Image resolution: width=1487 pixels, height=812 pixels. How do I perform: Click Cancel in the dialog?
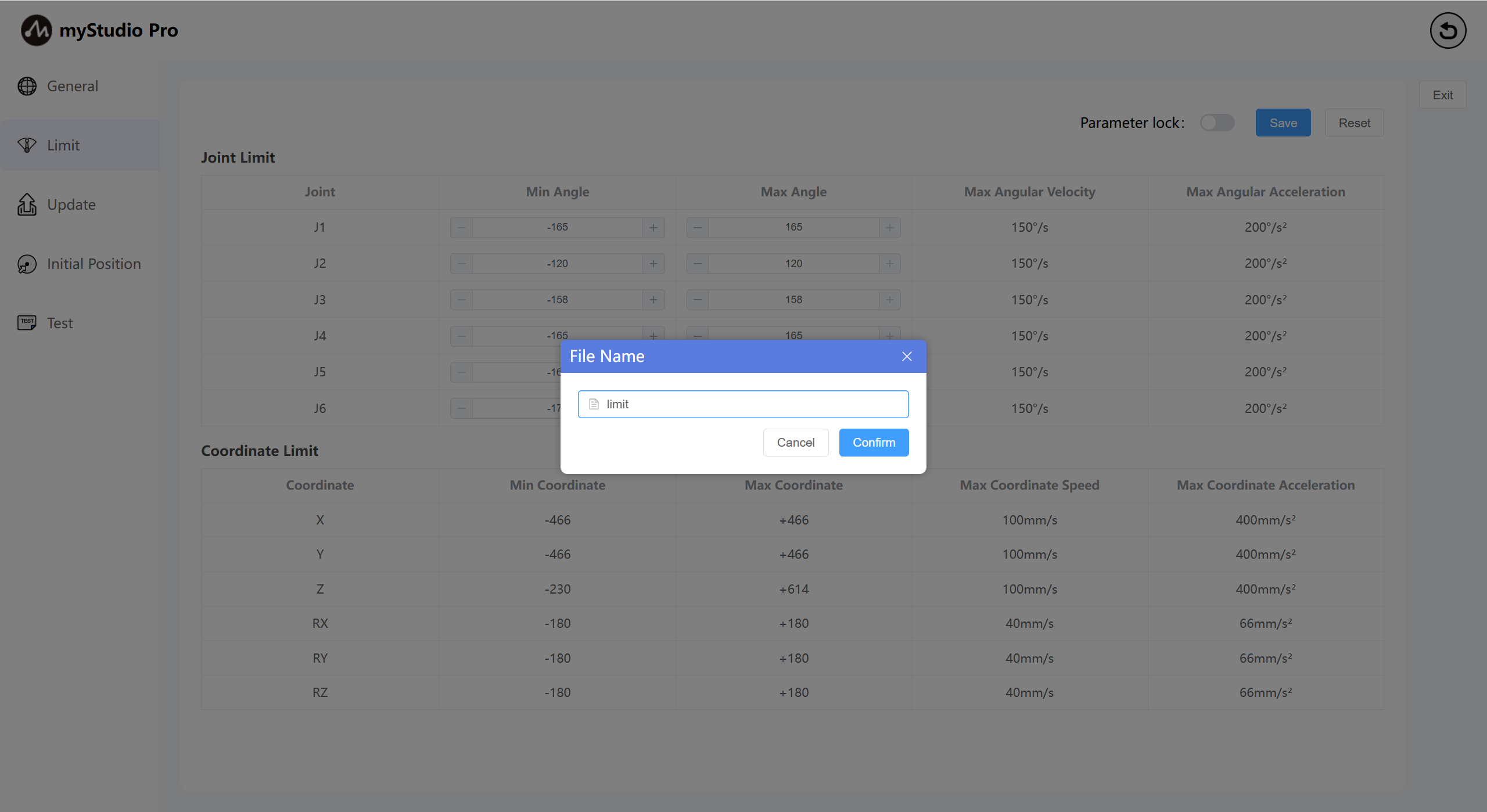pos(795,443)
